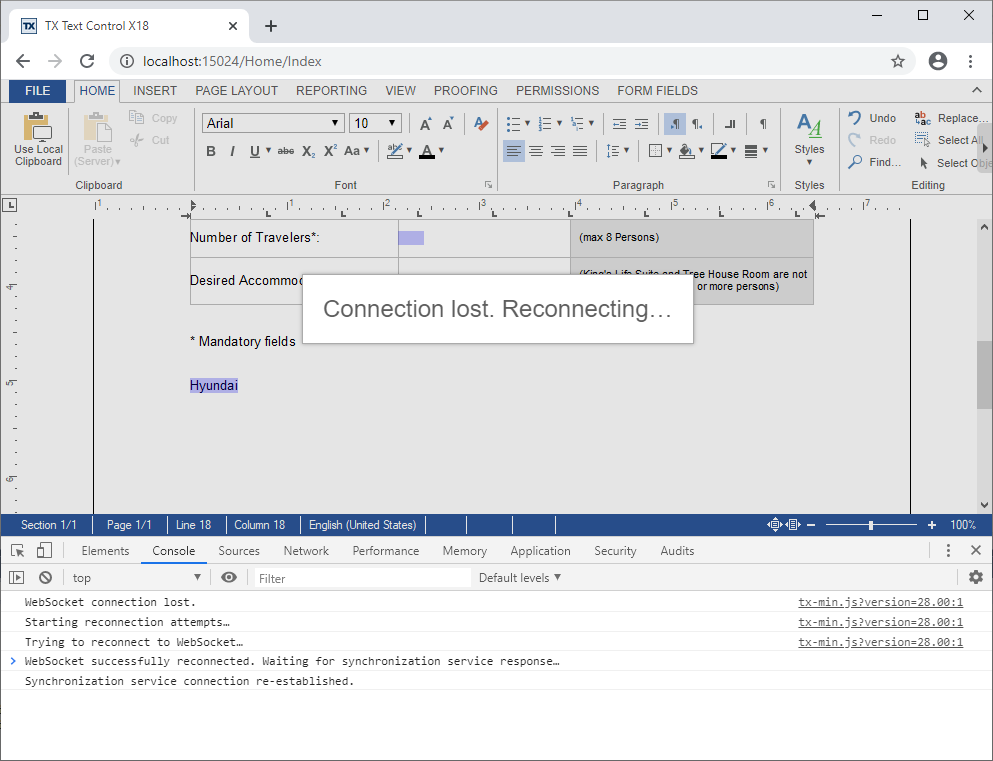993x761 pixels.
Task: Toggle bold formatting
Action: click(x=211, y=151)
